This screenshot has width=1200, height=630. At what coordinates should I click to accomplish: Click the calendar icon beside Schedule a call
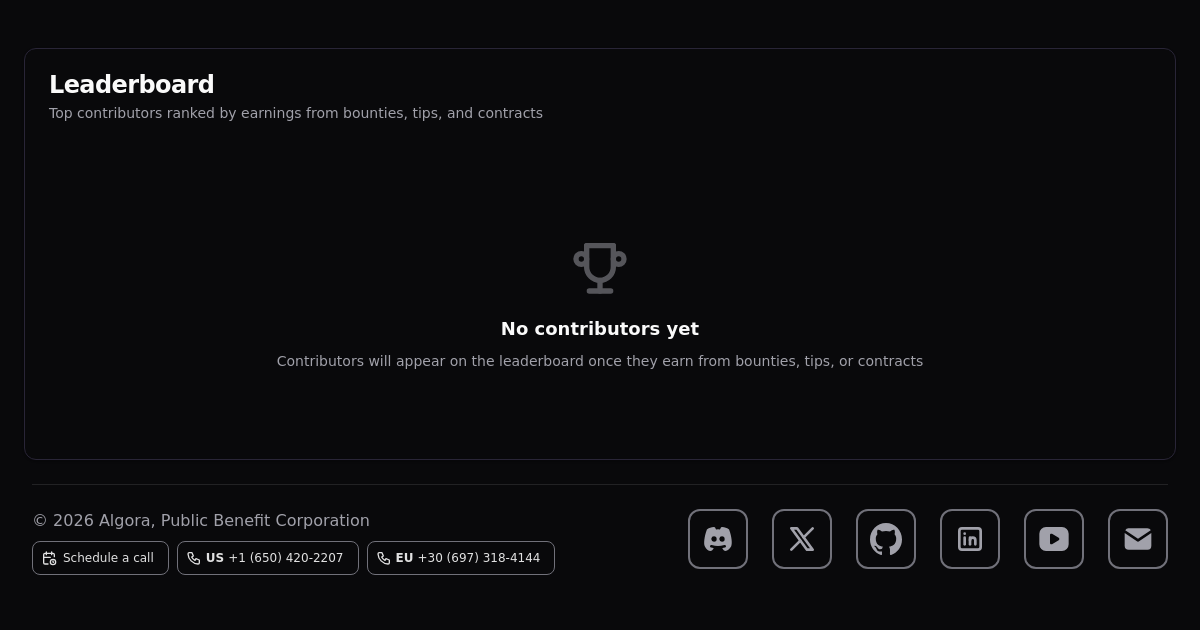pos(50,558)
